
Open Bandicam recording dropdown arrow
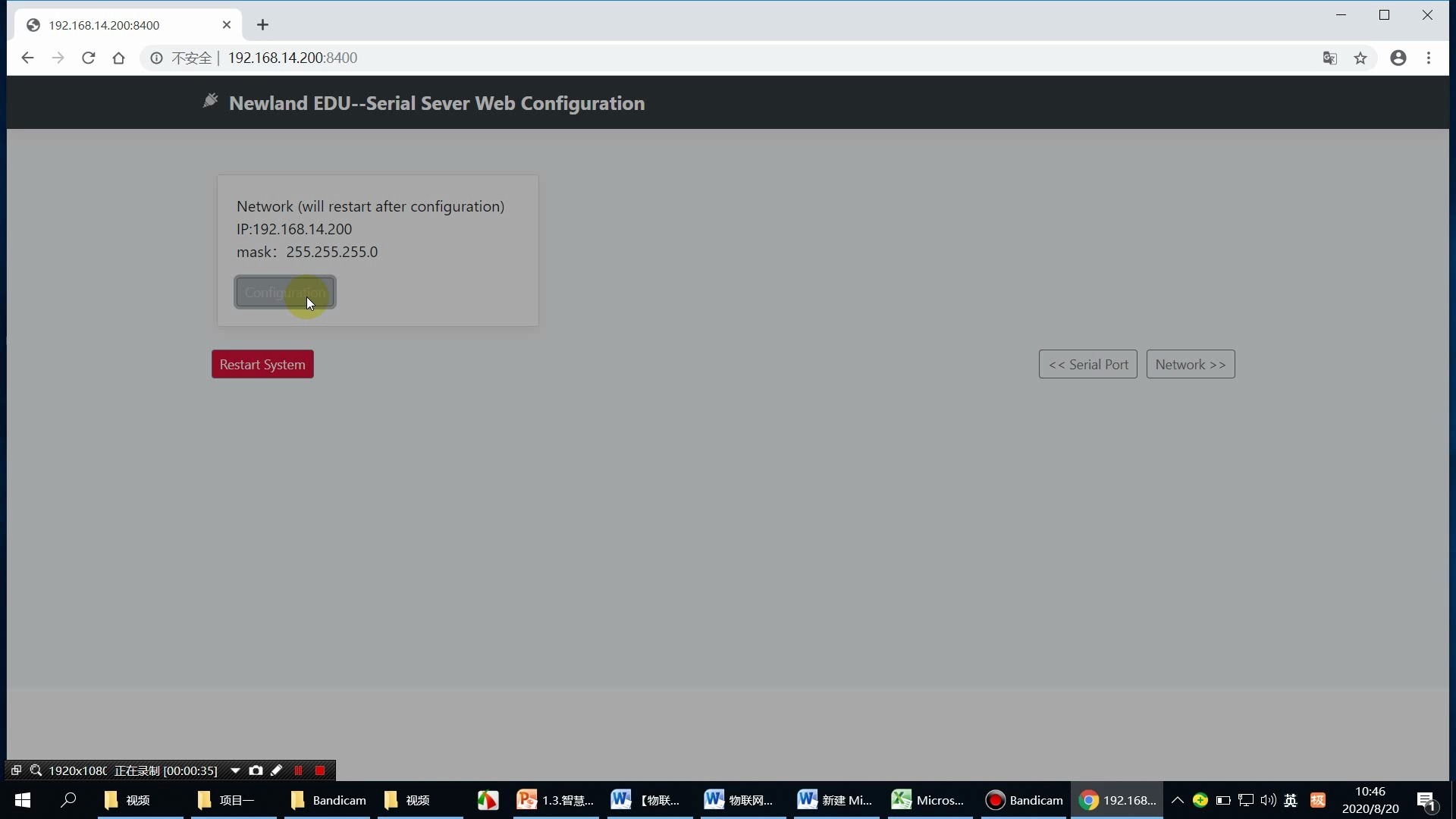(235, 770)
